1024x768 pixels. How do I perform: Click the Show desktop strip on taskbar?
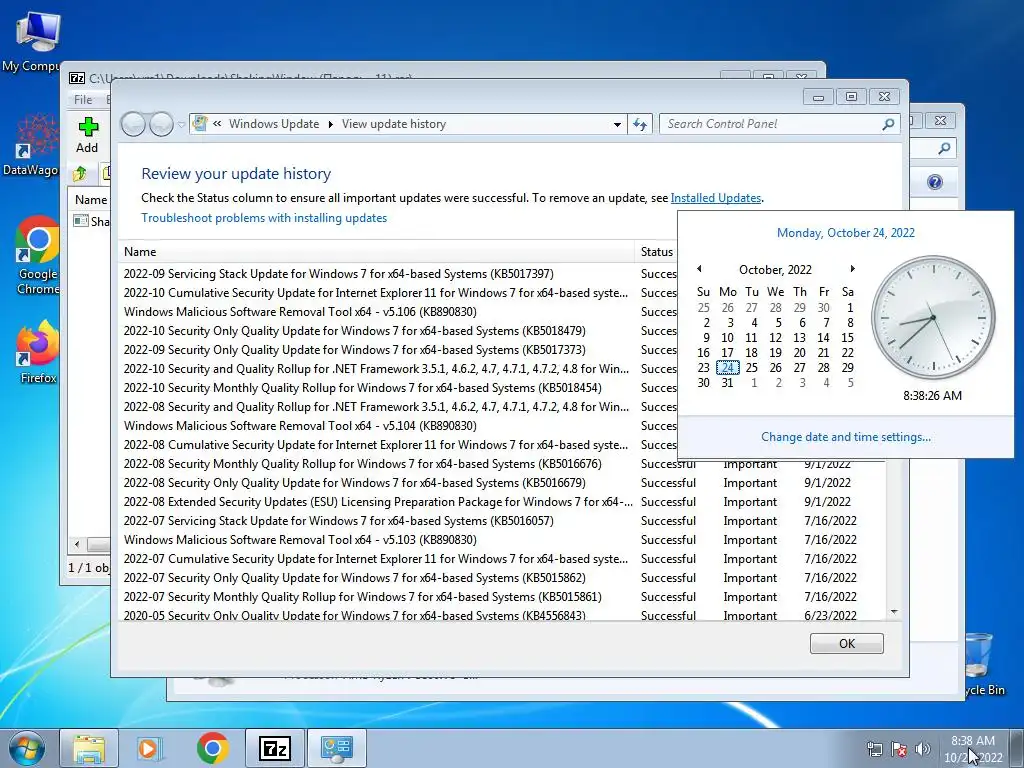[1017, 748]
